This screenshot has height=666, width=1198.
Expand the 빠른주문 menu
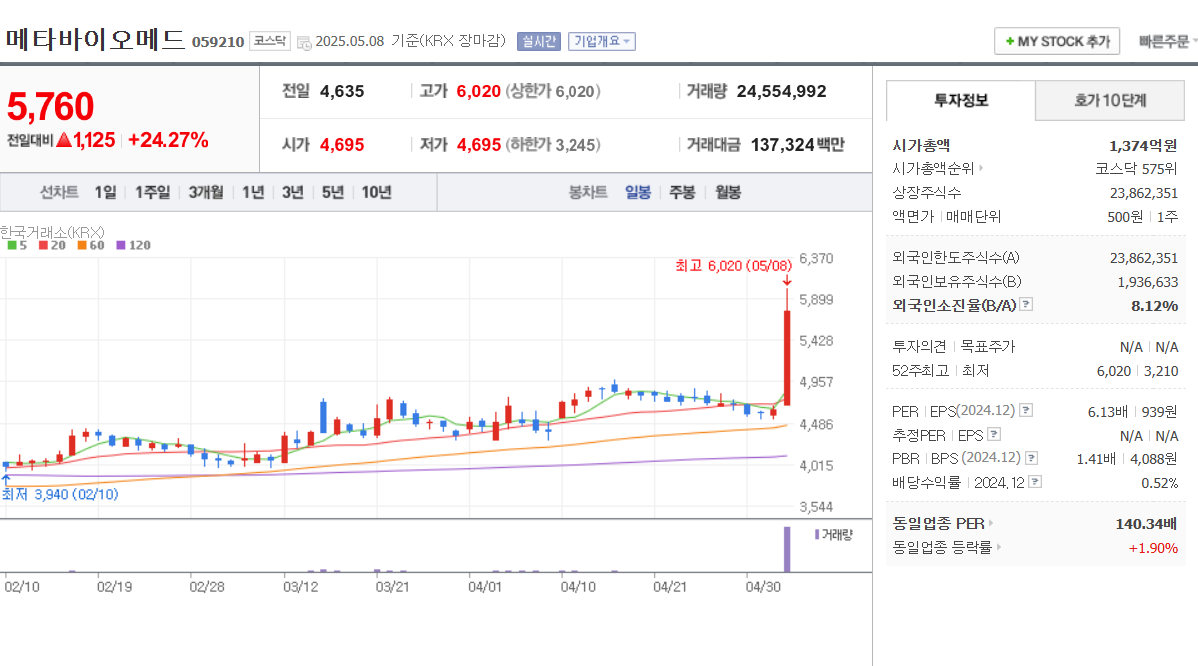[x=1167, y=41]
